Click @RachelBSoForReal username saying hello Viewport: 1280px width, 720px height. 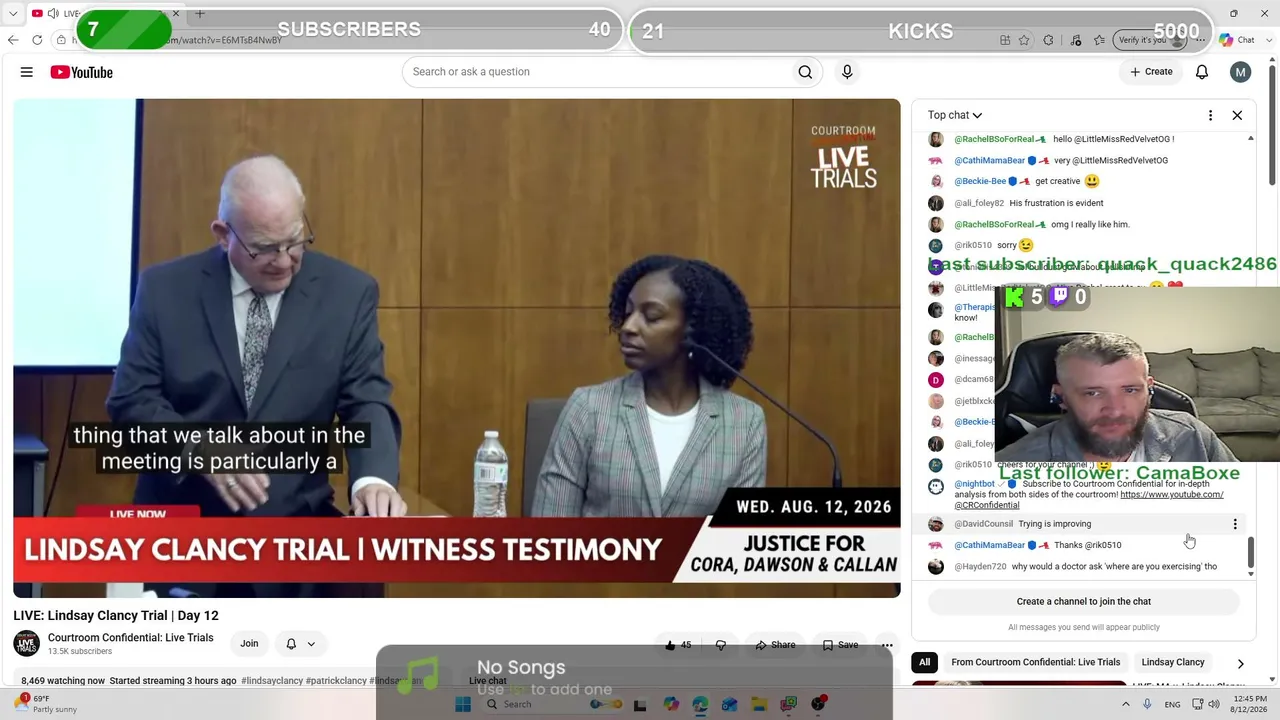click(x=994, y=139)
